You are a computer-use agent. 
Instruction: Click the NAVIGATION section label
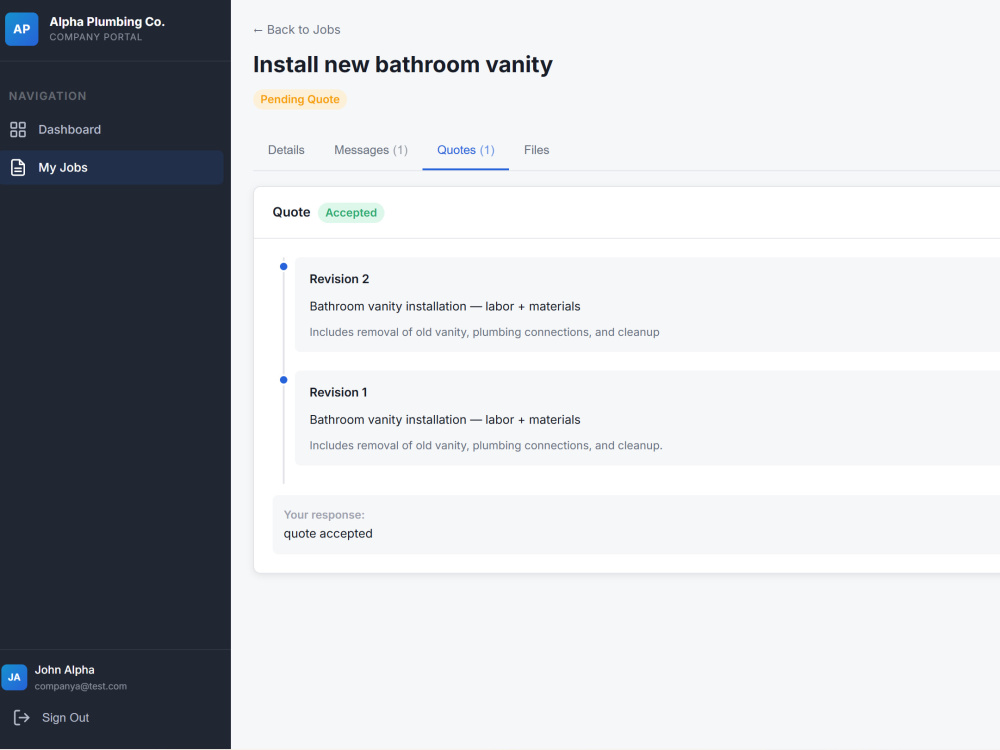pos(48,96)
